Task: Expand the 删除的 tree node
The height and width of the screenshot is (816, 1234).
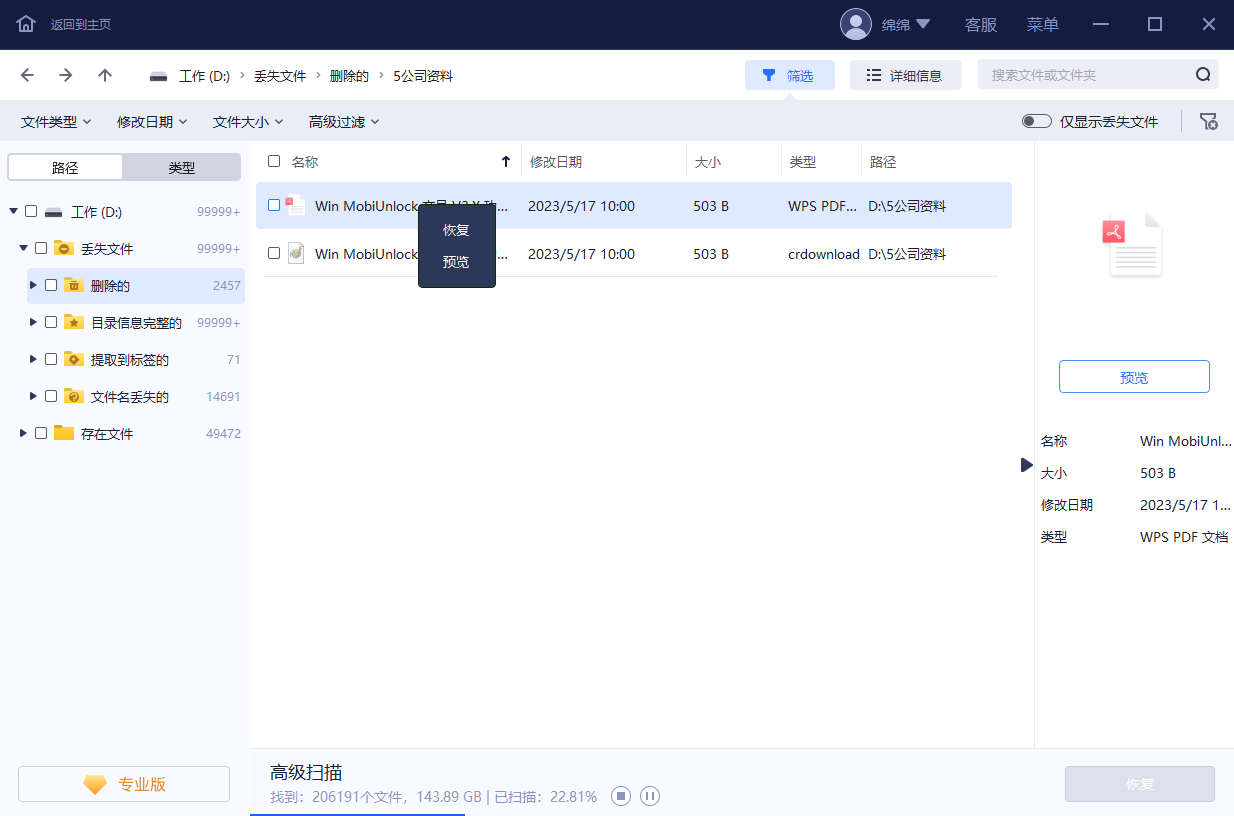Action: coord(33,285)
